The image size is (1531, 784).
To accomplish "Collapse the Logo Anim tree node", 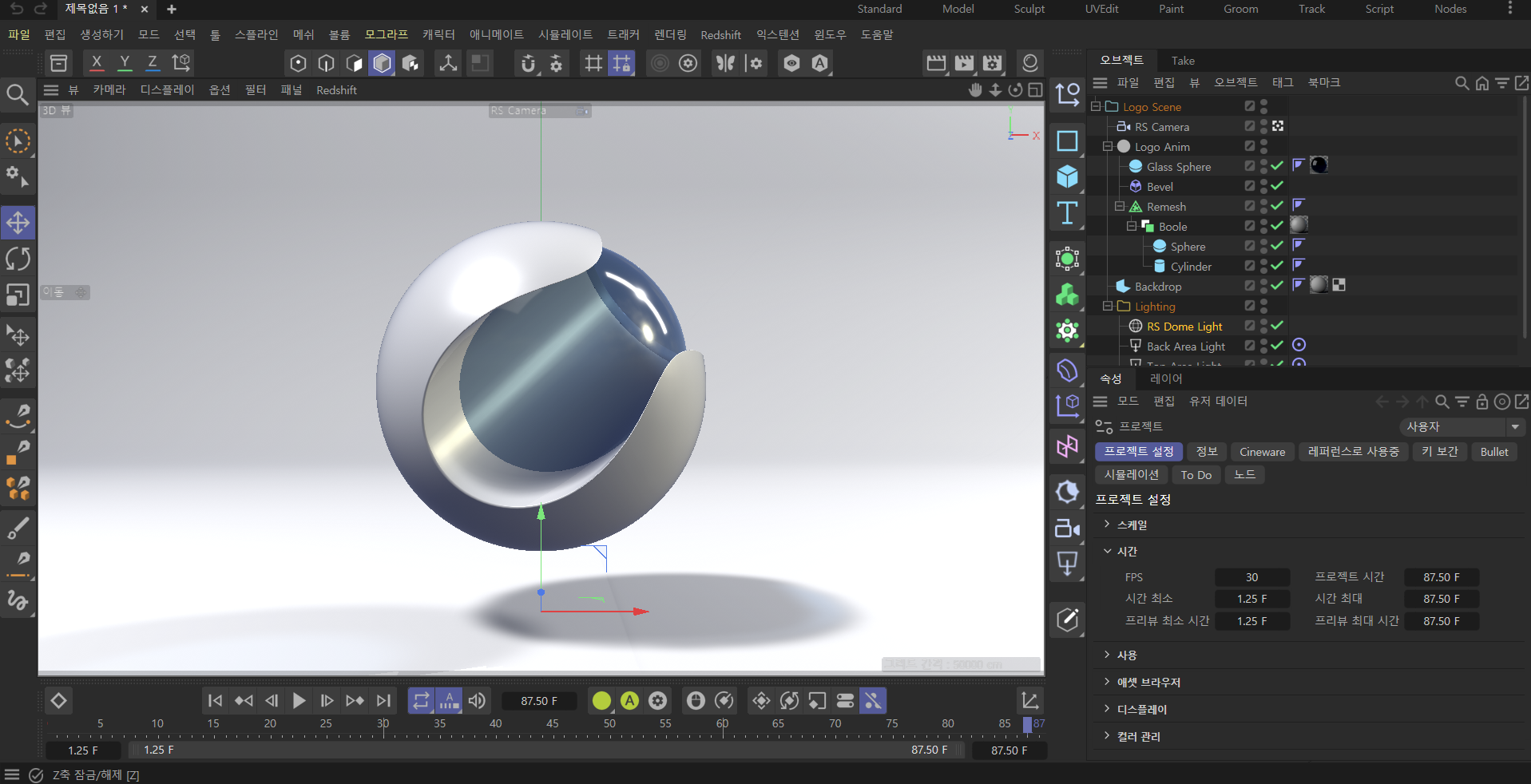I will coord(1108,146).
